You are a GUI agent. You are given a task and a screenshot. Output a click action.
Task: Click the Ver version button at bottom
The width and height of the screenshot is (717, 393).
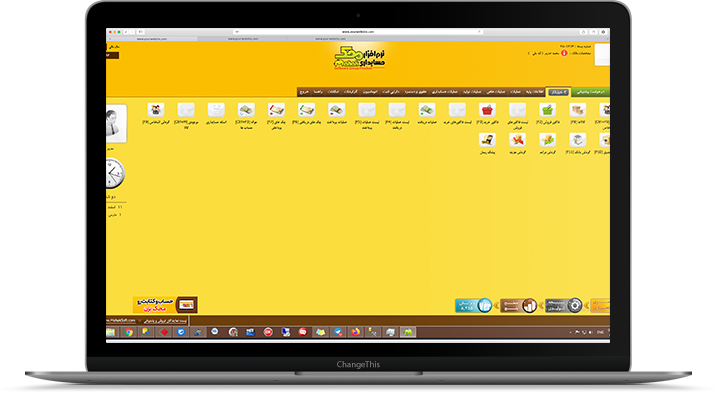click(473, 305)
